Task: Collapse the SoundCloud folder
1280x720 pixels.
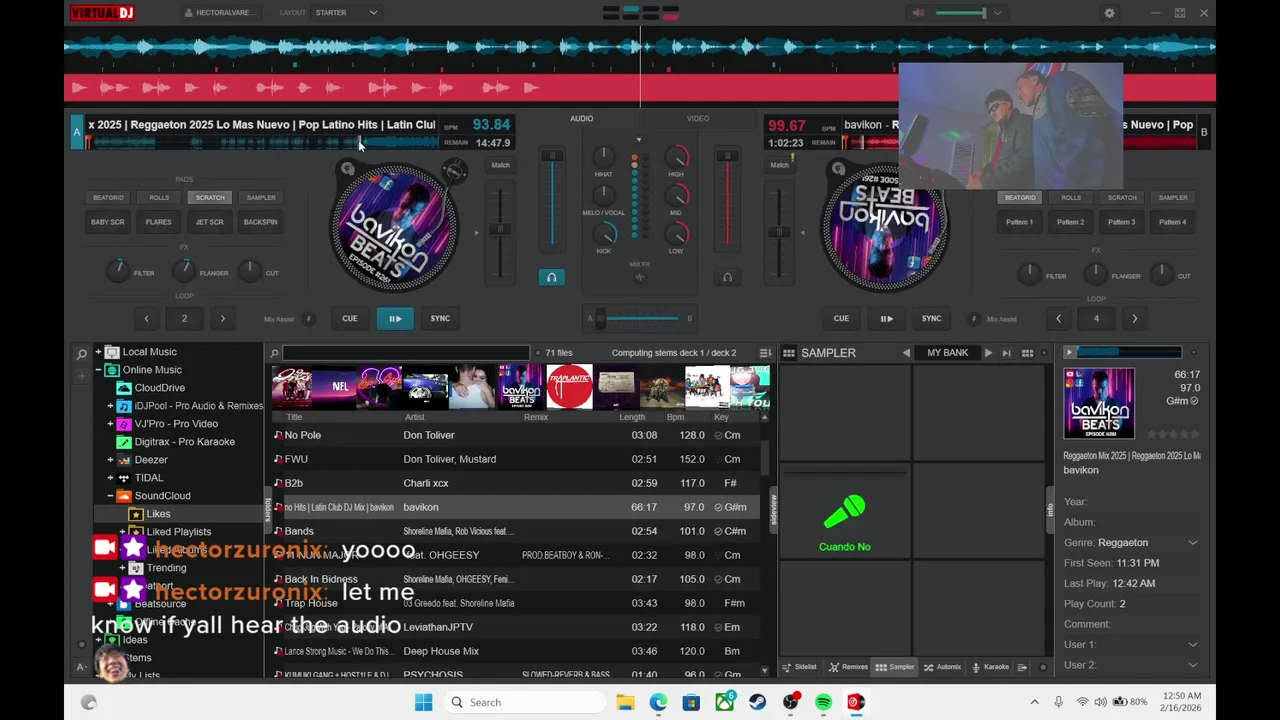Action: pyautogui.click(x=110, y=496)
